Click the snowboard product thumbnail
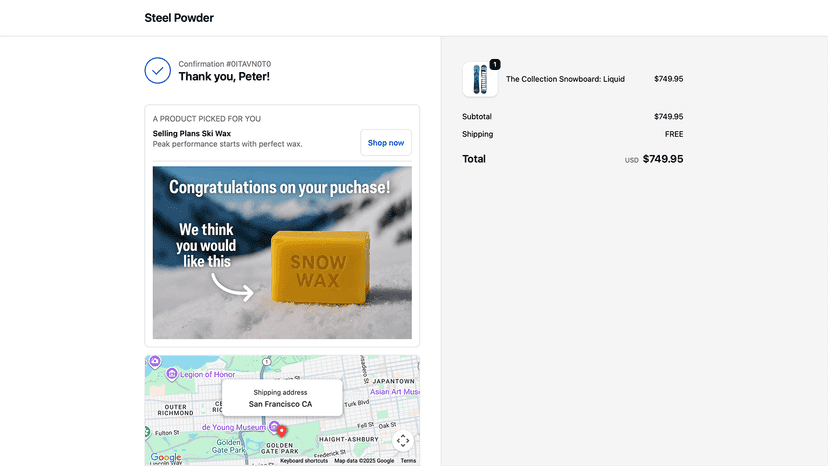Image resolution: width=828 pixels, height=466 pixels. click(x=480, y=79)
